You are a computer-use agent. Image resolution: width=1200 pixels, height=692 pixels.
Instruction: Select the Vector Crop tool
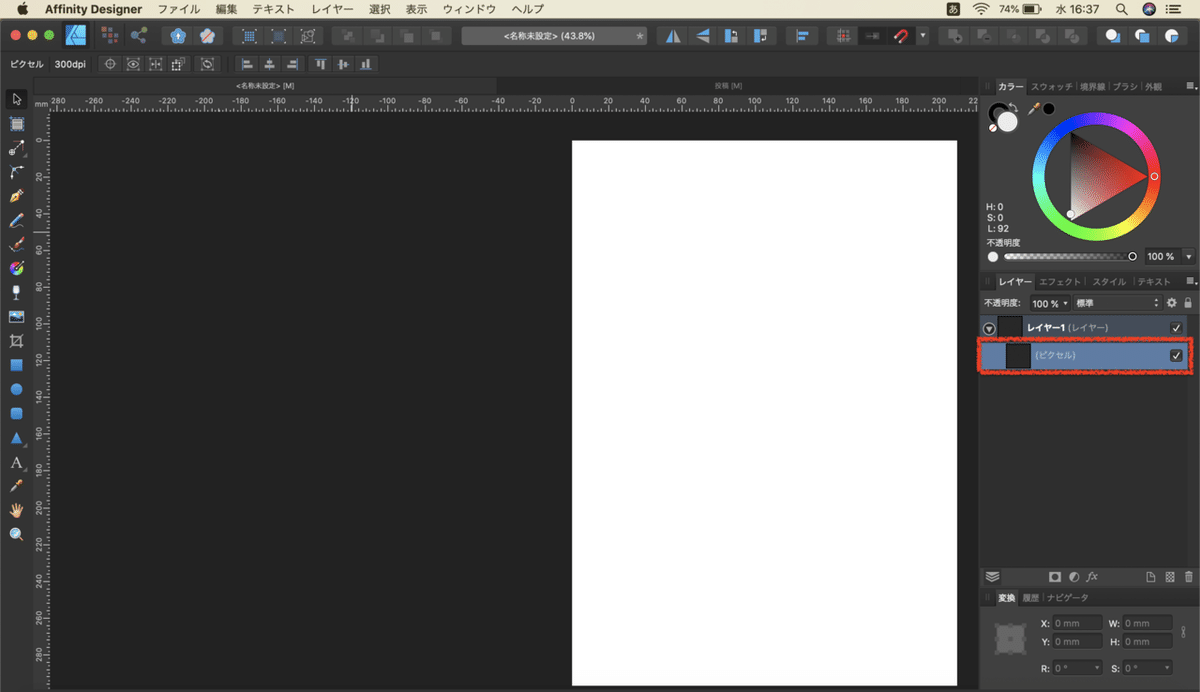[x=16, y=341]
